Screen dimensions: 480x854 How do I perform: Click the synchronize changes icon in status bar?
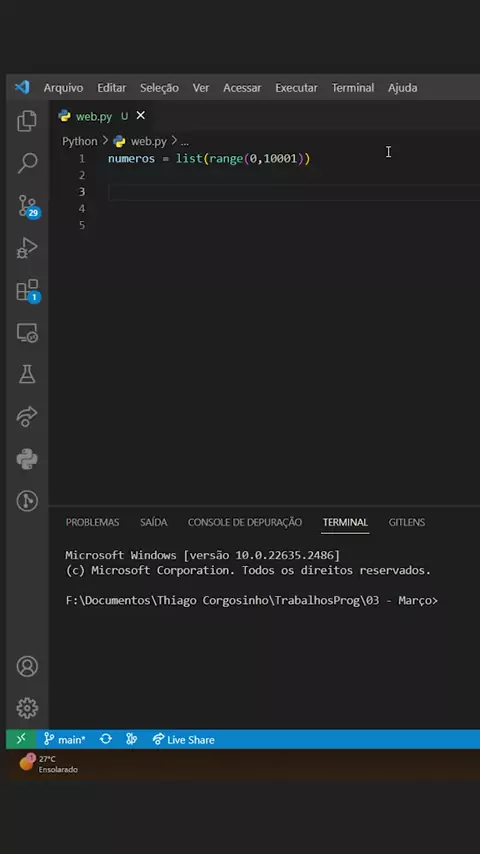coord(106,739)
